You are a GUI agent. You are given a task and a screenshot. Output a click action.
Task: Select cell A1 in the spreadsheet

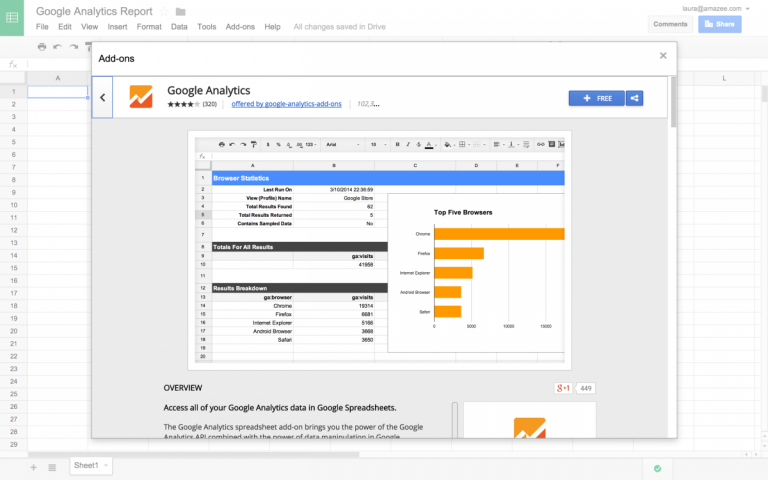[58, 92]
